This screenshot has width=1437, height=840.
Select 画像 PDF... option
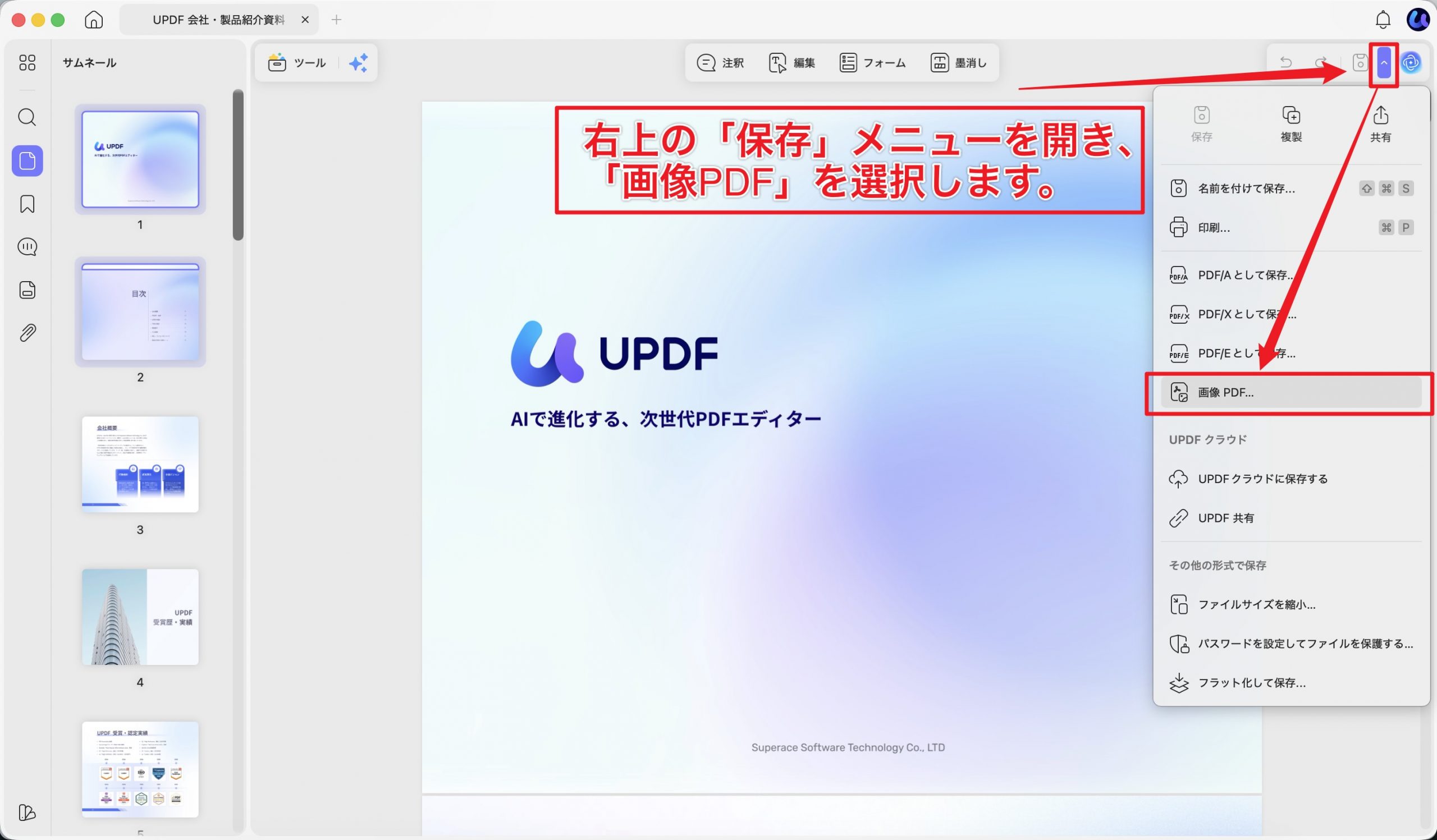pos(1291,393)
